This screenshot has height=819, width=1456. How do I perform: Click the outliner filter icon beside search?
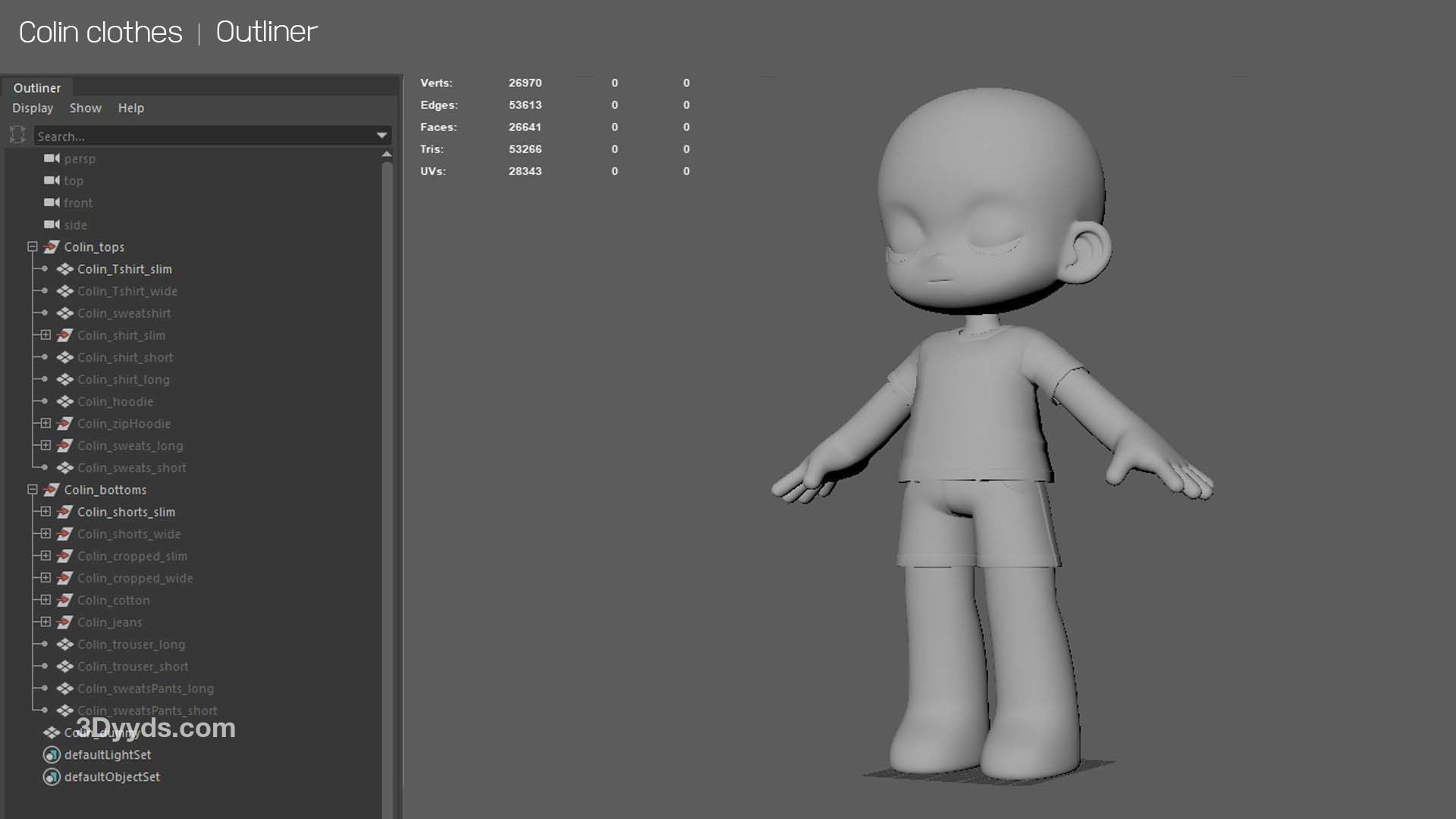pyautogui.click(x=17, y=136)
